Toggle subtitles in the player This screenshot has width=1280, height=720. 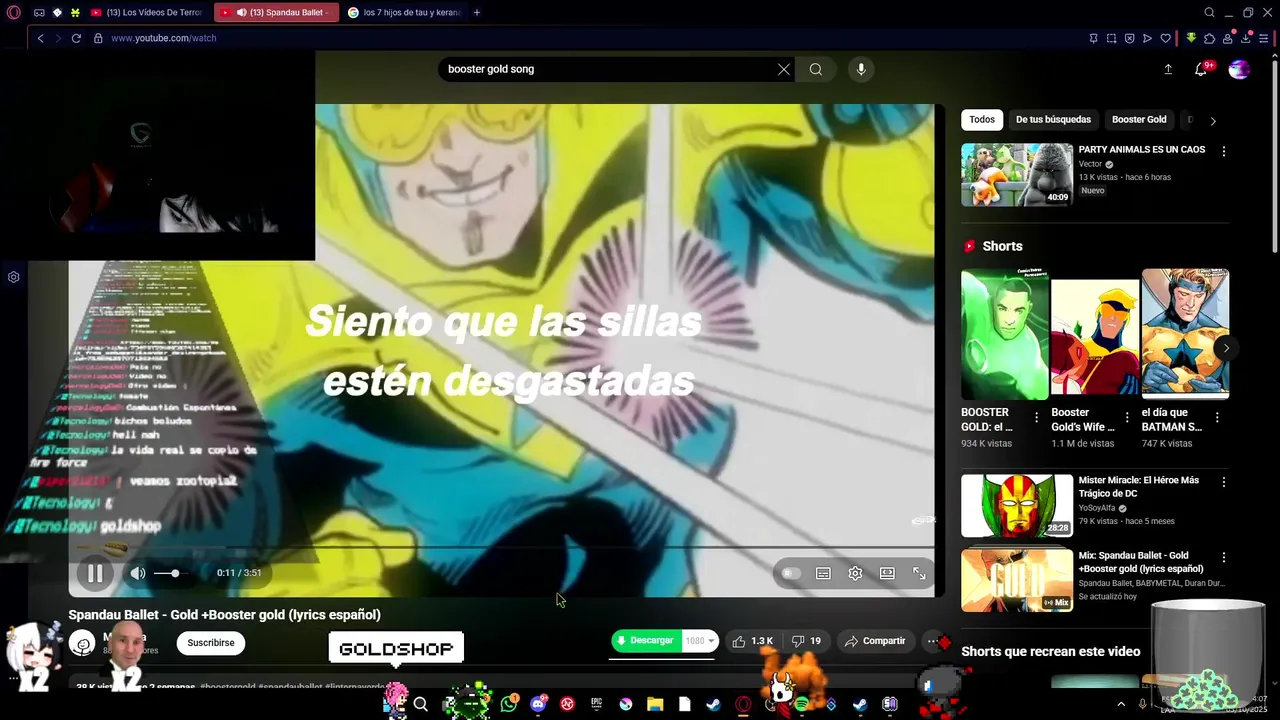823,573
